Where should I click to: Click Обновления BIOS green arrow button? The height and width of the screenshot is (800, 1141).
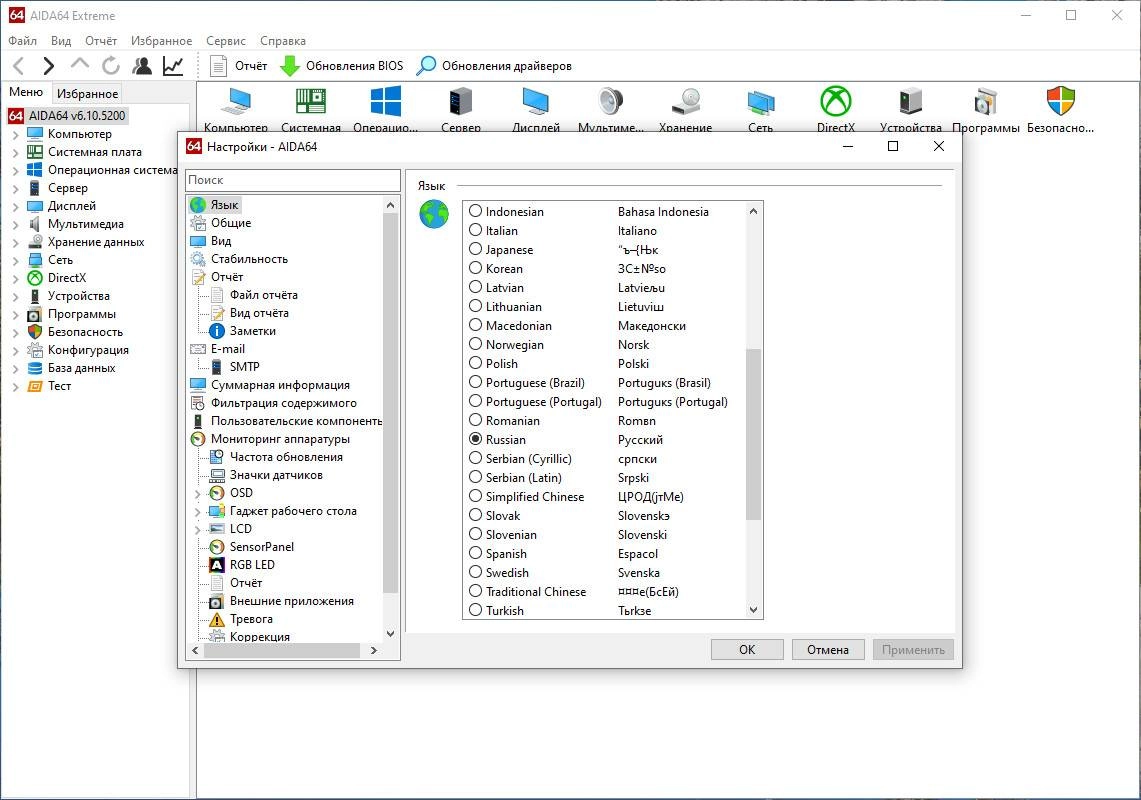[x=341, y=66]
